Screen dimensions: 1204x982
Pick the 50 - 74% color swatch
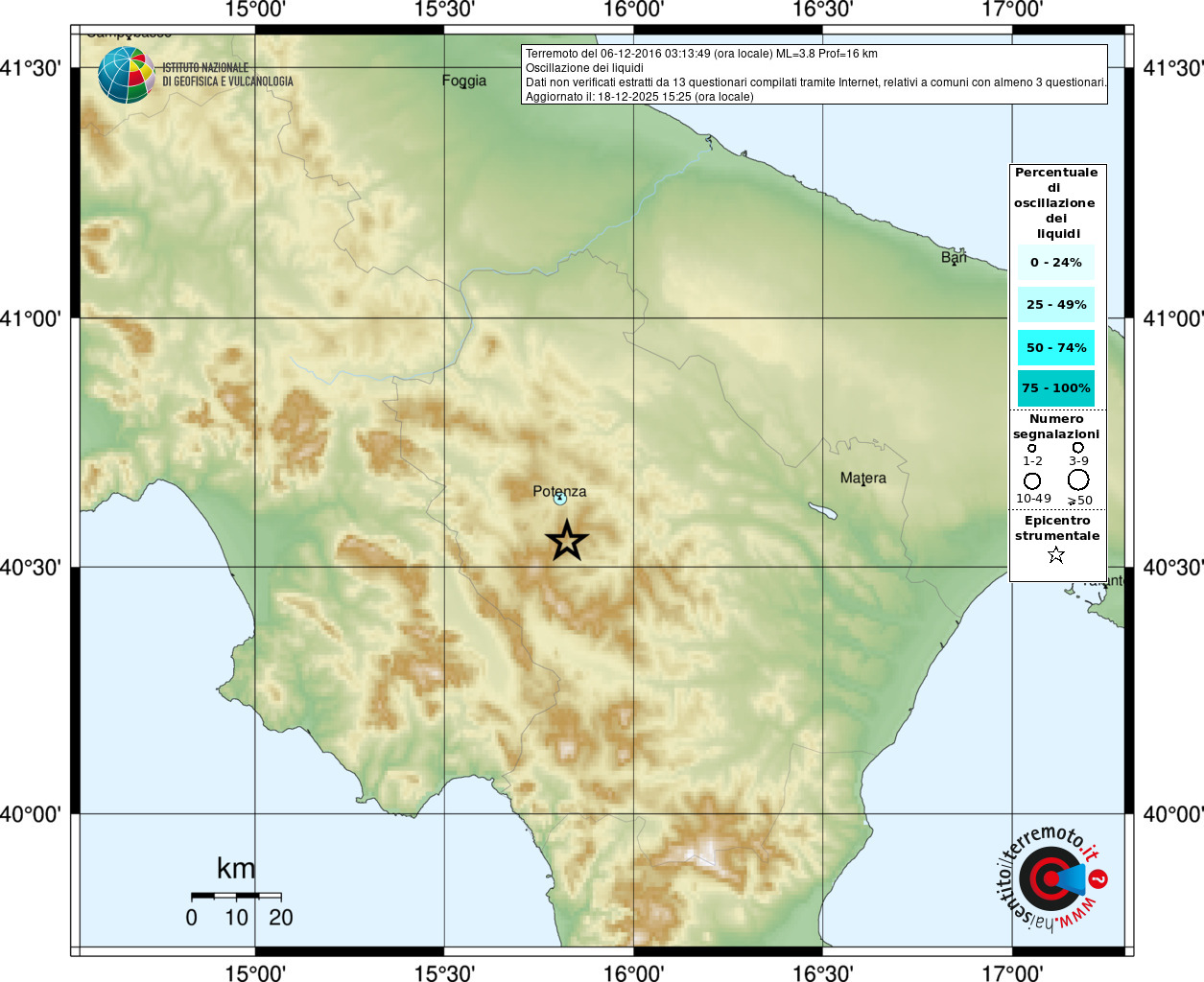tap(1056, 347)
